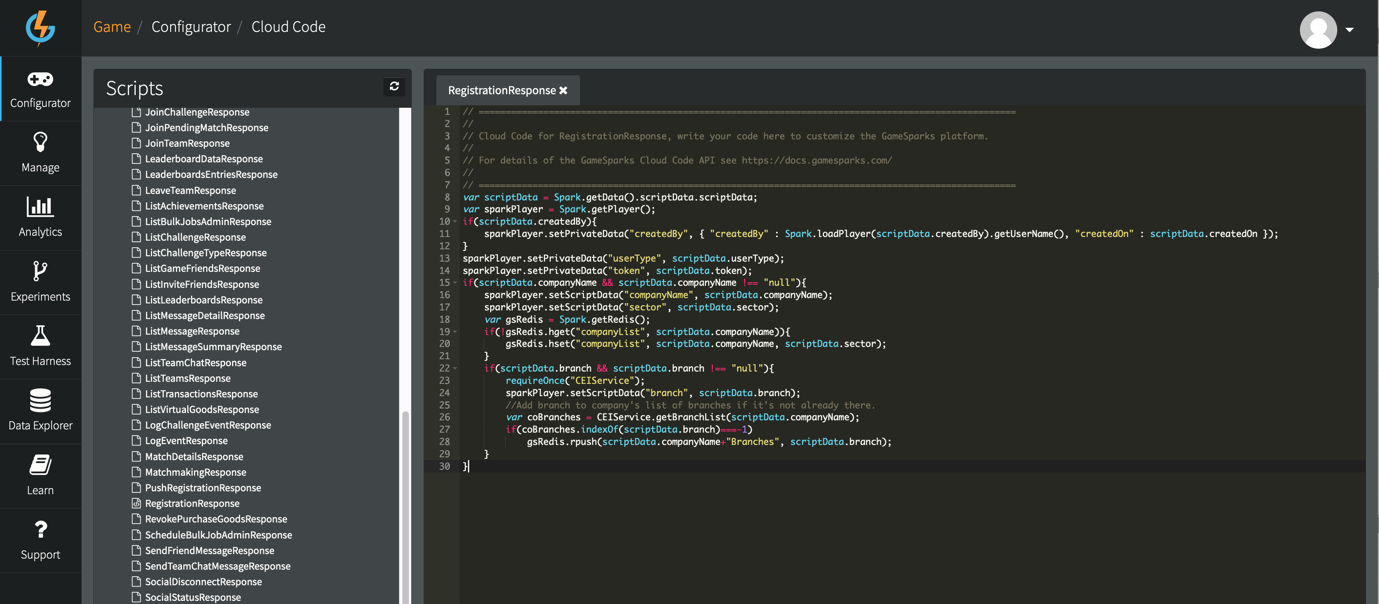Click the Scripts panel heading

[x=134, y=88]
